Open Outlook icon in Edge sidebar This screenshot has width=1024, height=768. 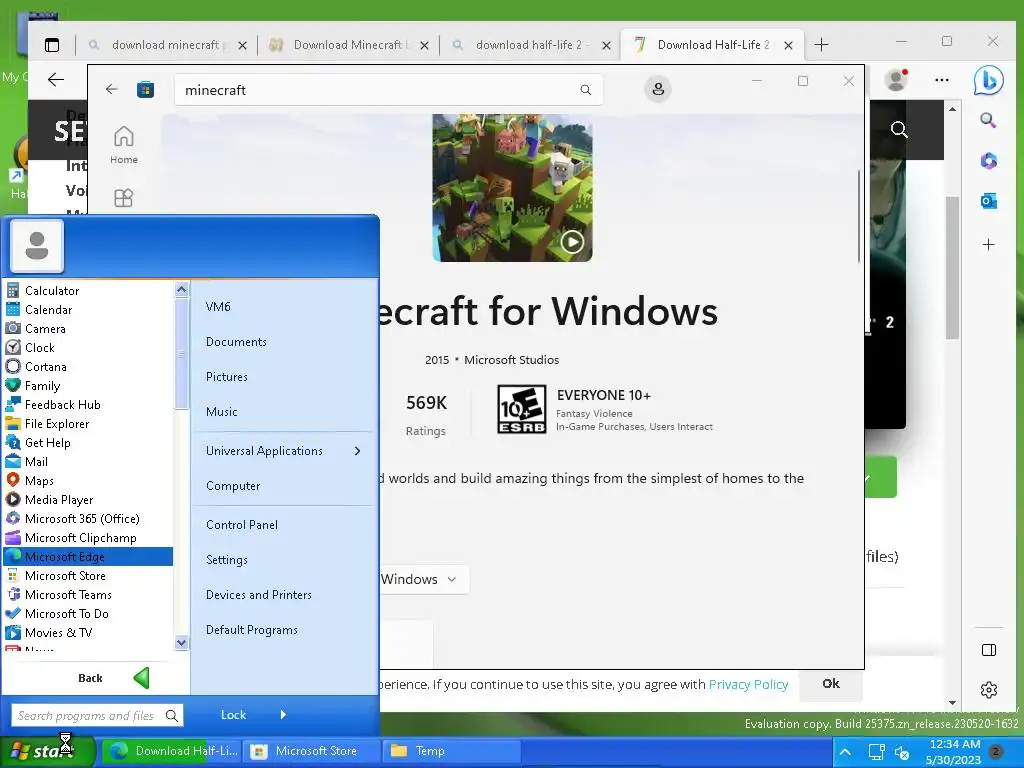(x=989, y=201)
